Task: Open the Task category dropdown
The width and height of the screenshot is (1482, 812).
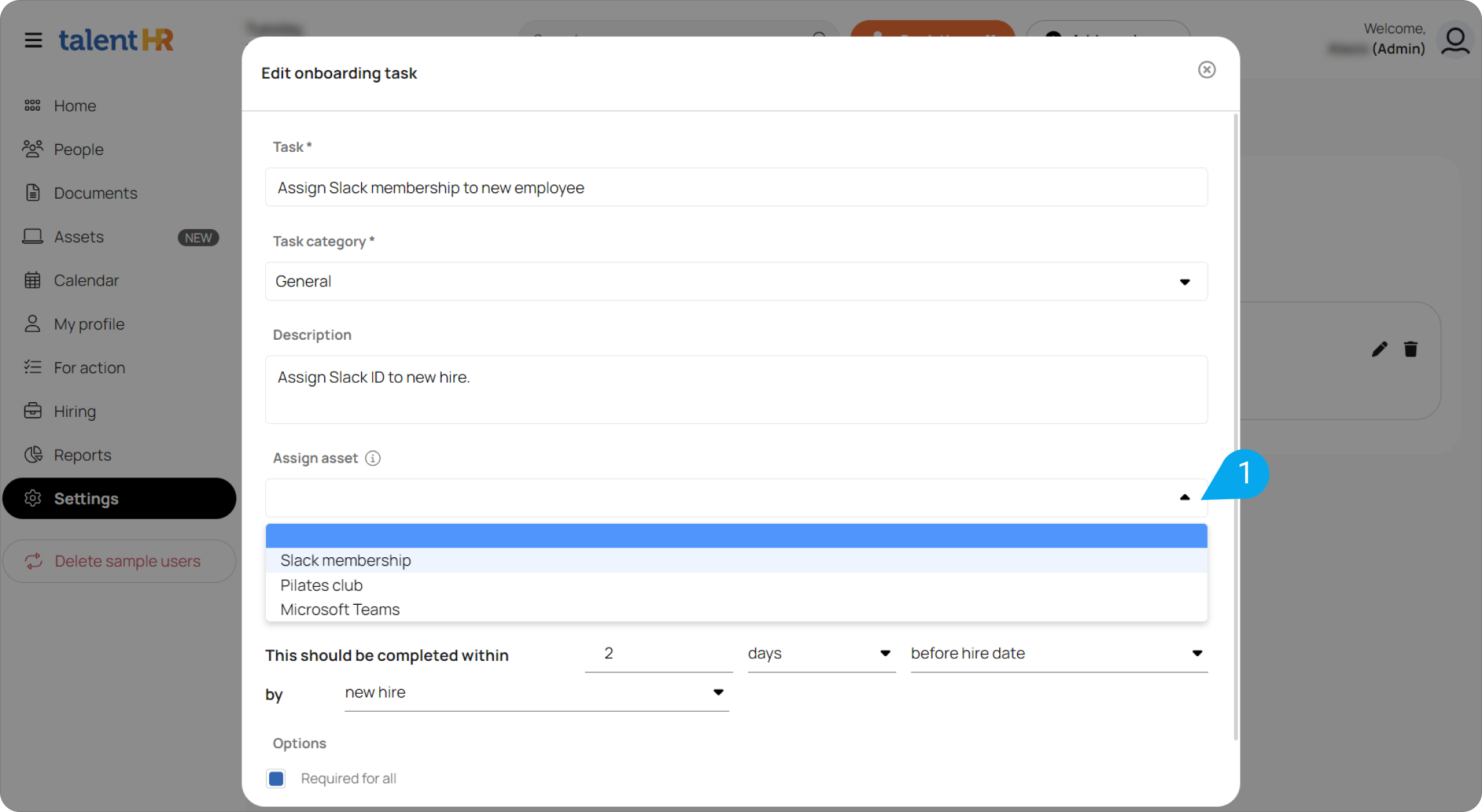Action: [x=736, y=281]
